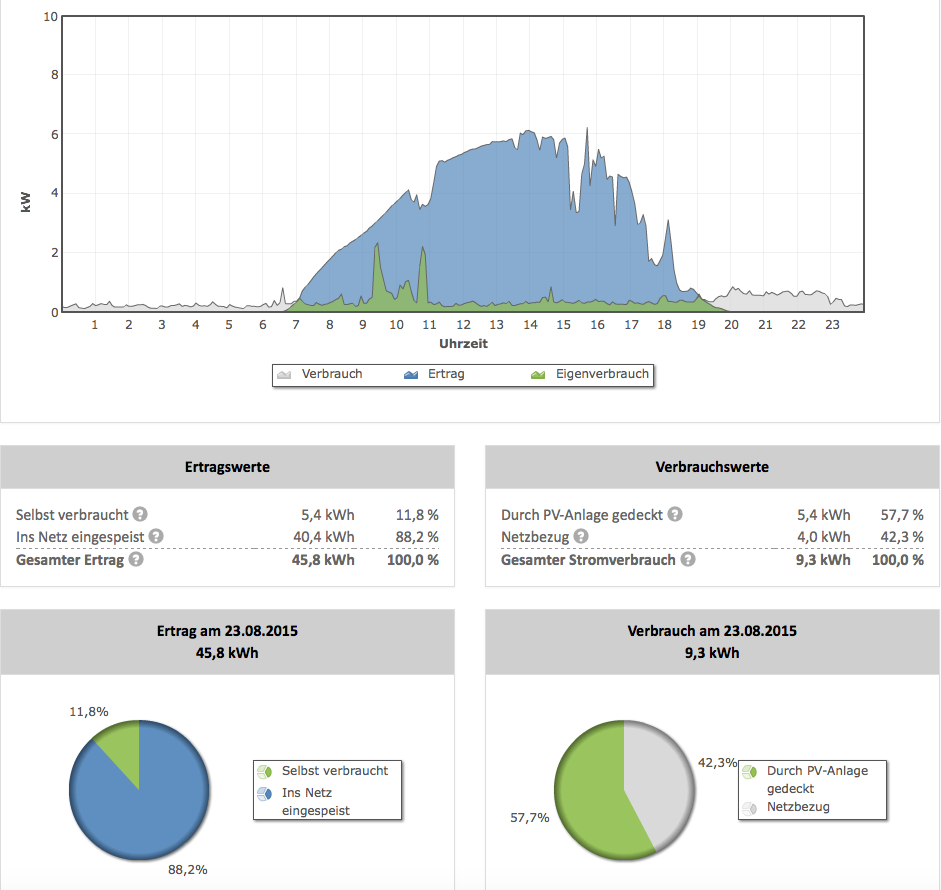Click help icon beside Gesamter Stromverbrauch
The height and width of the screenshot is (890, 941).
point(688,560)
